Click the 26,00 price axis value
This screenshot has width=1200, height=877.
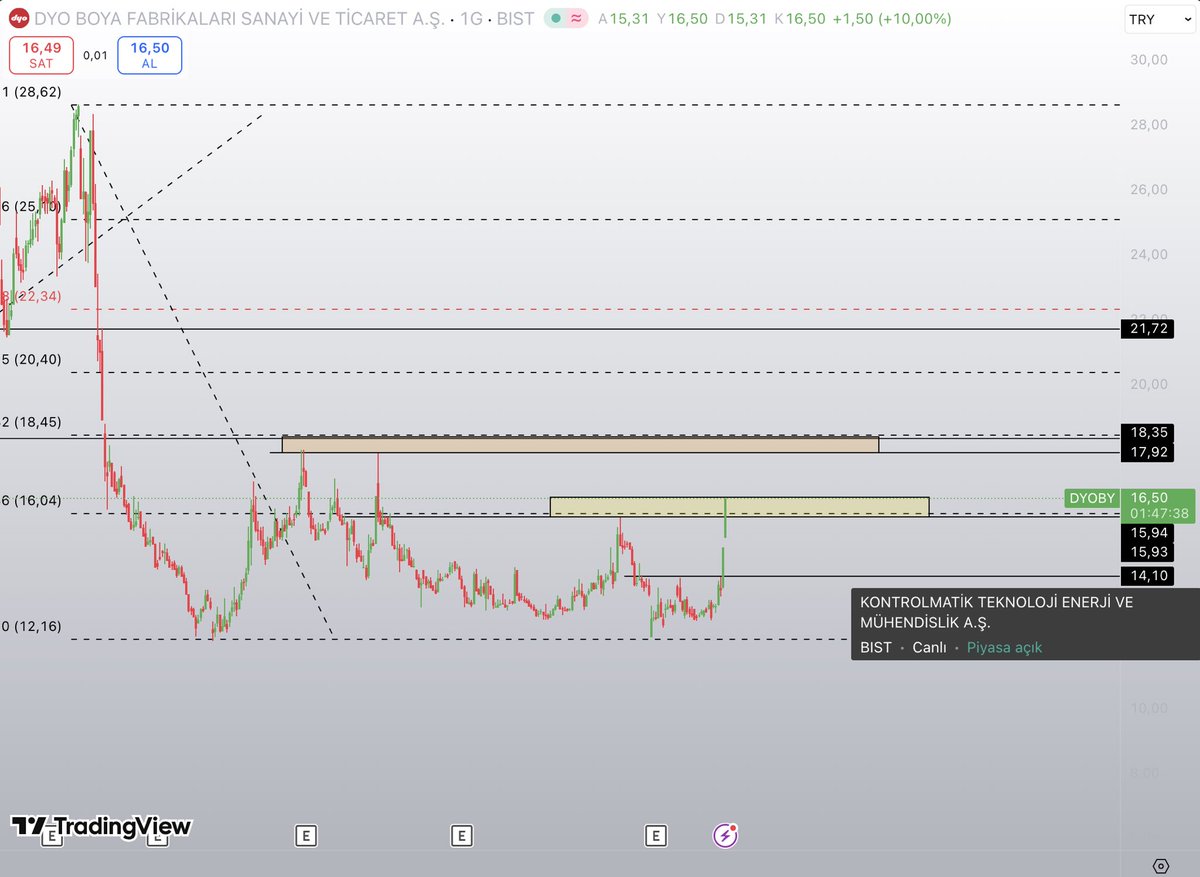[1149, 189]
